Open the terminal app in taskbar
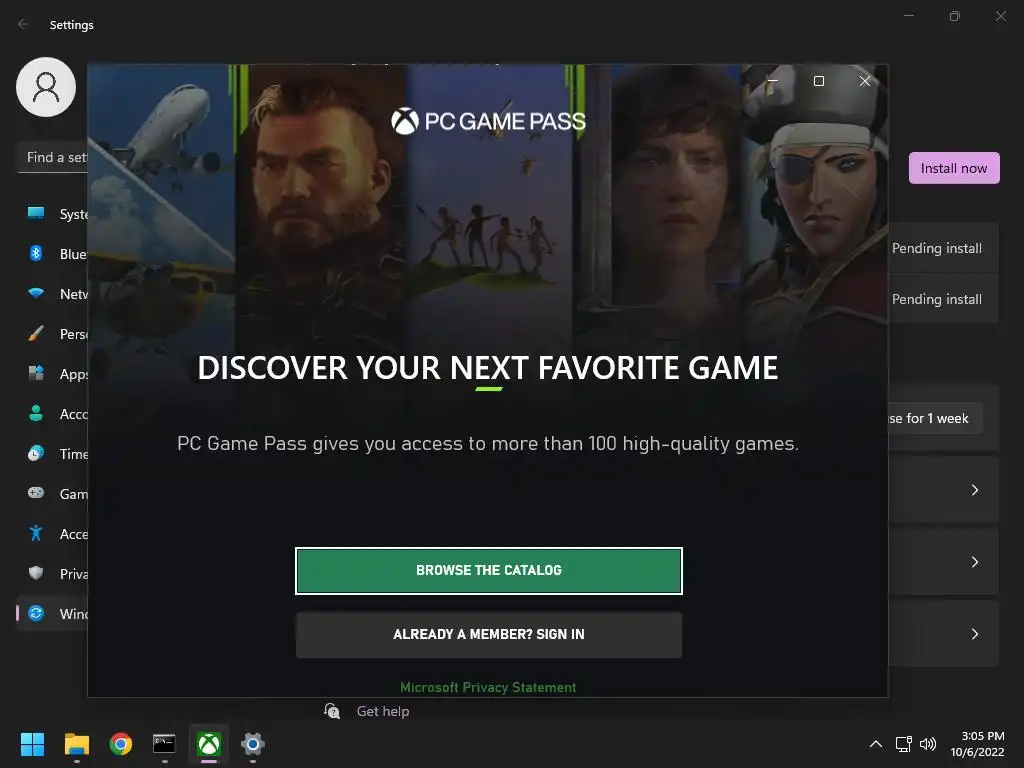This screenshot has height=768, width=1024. point(164,744)
